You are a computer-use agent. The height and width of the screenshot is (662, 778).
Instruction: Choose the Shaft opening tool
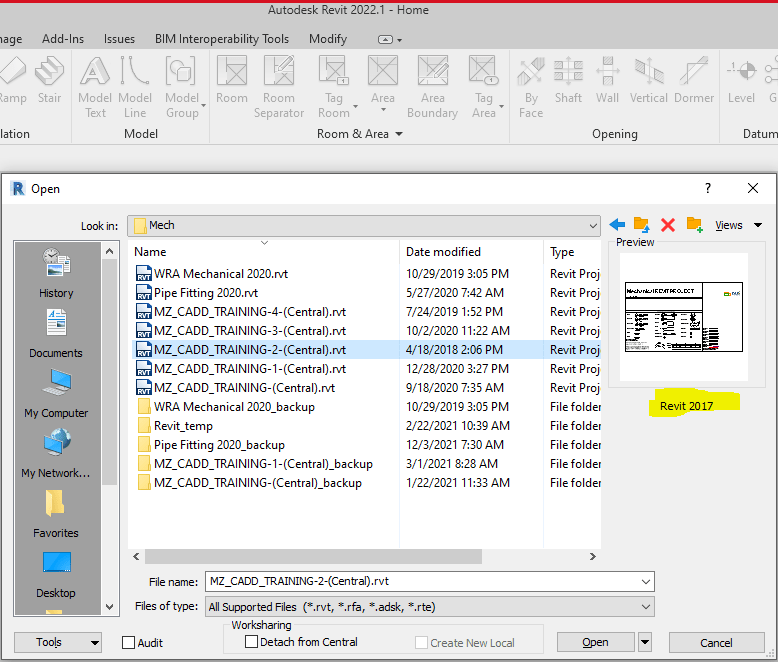point(568,81)
